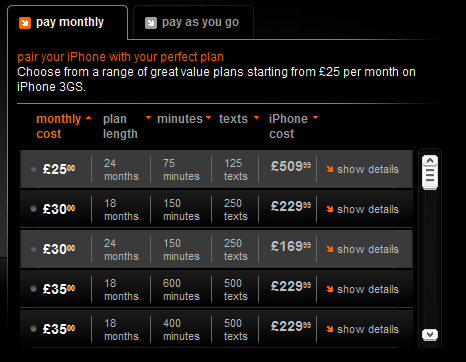Choose the £35 600 minutes plan radio button
Screen dimensions: 466x362
[x=33, y=288]
